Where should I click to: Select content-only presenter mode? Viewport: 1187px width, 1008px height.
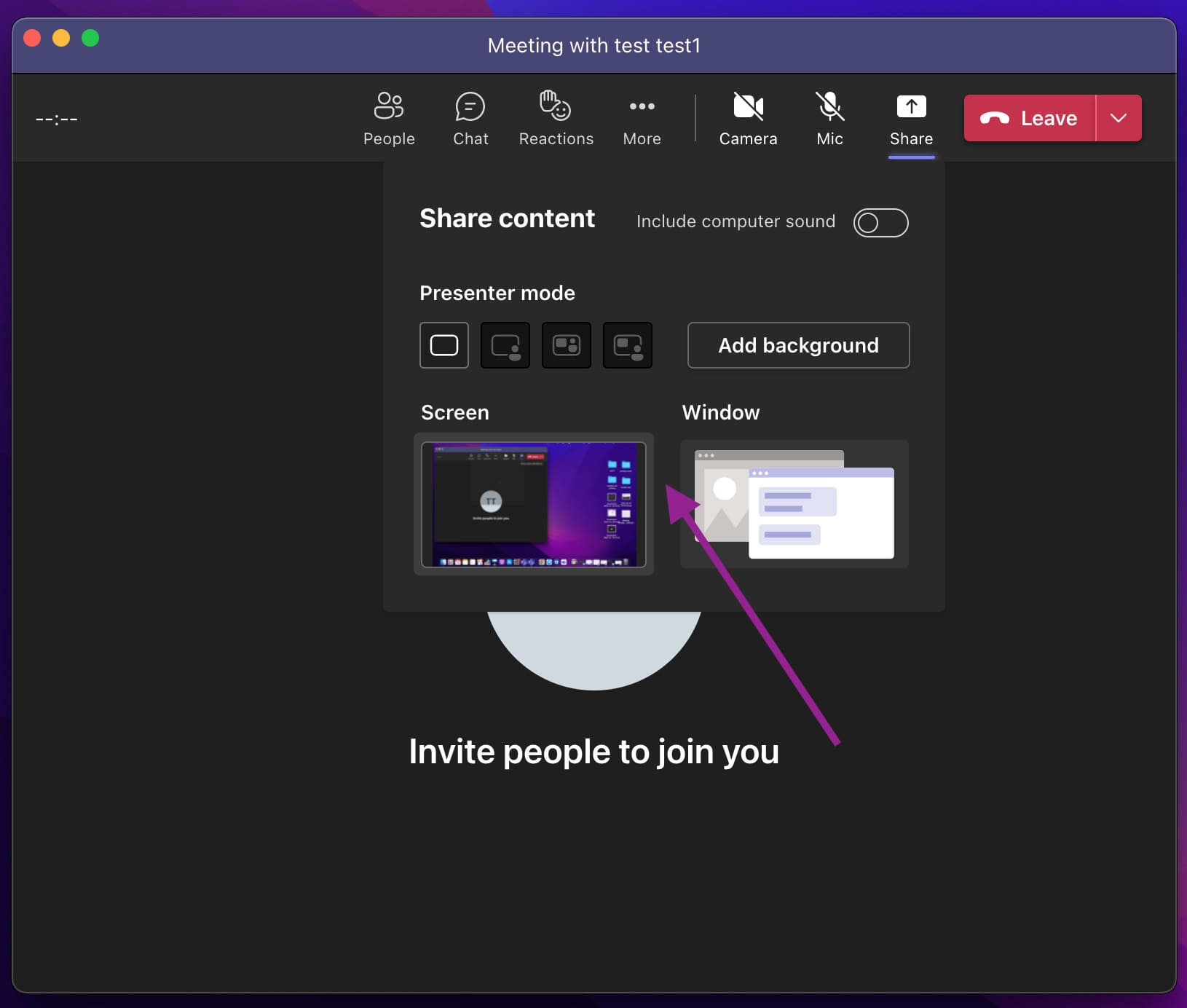coord(444,345)
